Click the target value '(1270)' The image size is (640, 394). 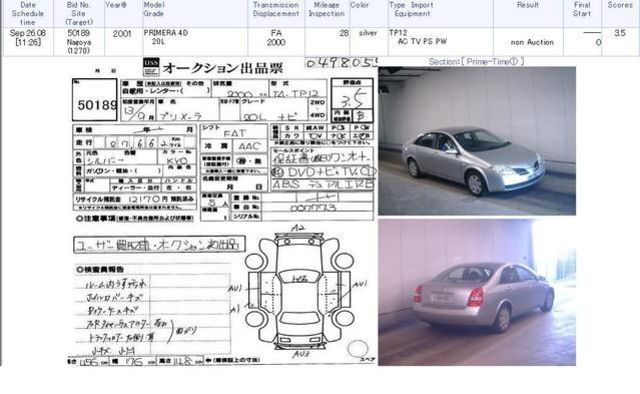tap(78, 51)
